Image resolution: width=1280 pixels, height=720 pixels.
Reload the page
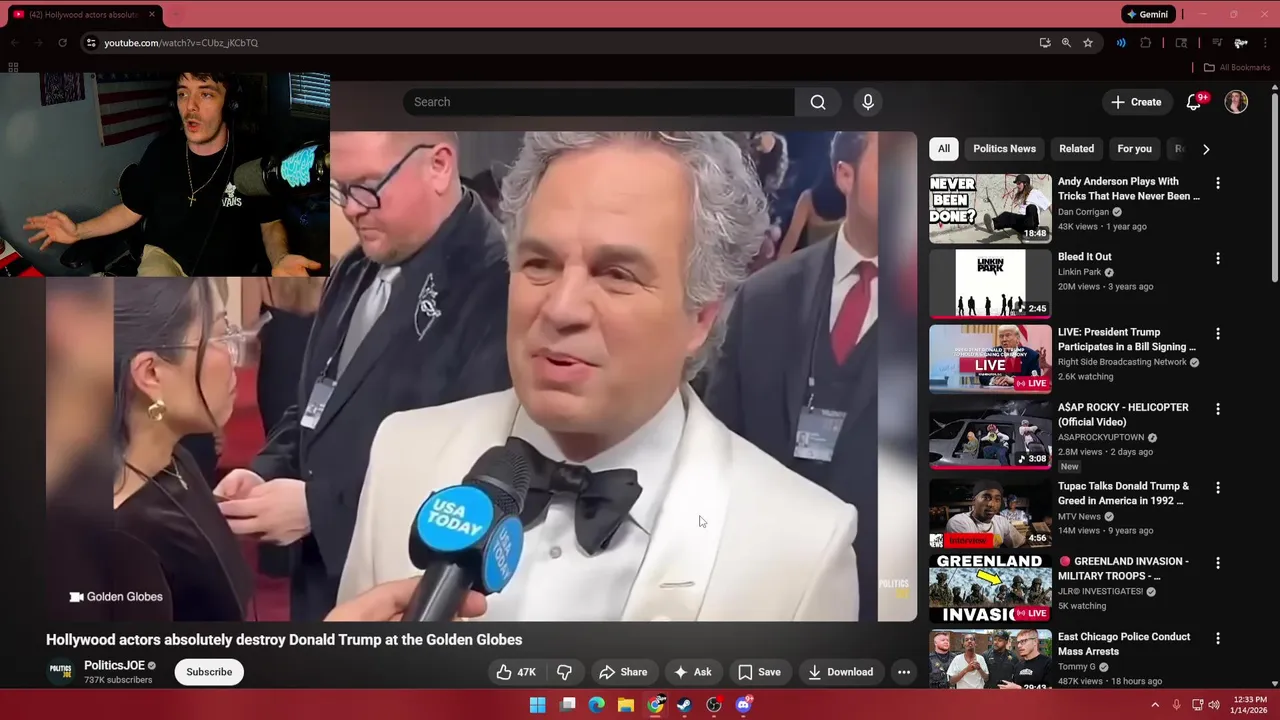62,43
